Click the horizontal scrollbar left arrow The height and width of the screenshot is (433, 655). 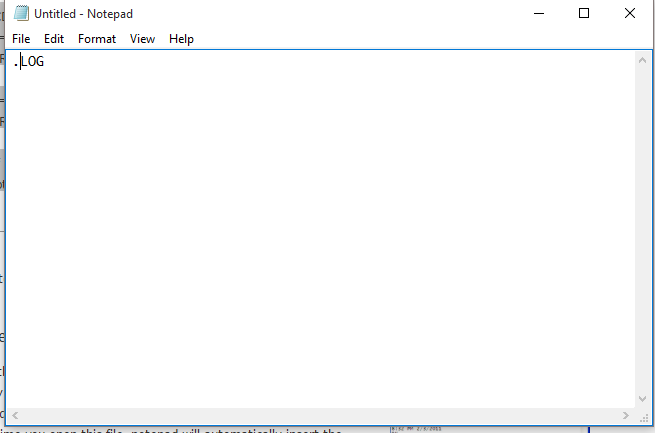tap(15, 415)
